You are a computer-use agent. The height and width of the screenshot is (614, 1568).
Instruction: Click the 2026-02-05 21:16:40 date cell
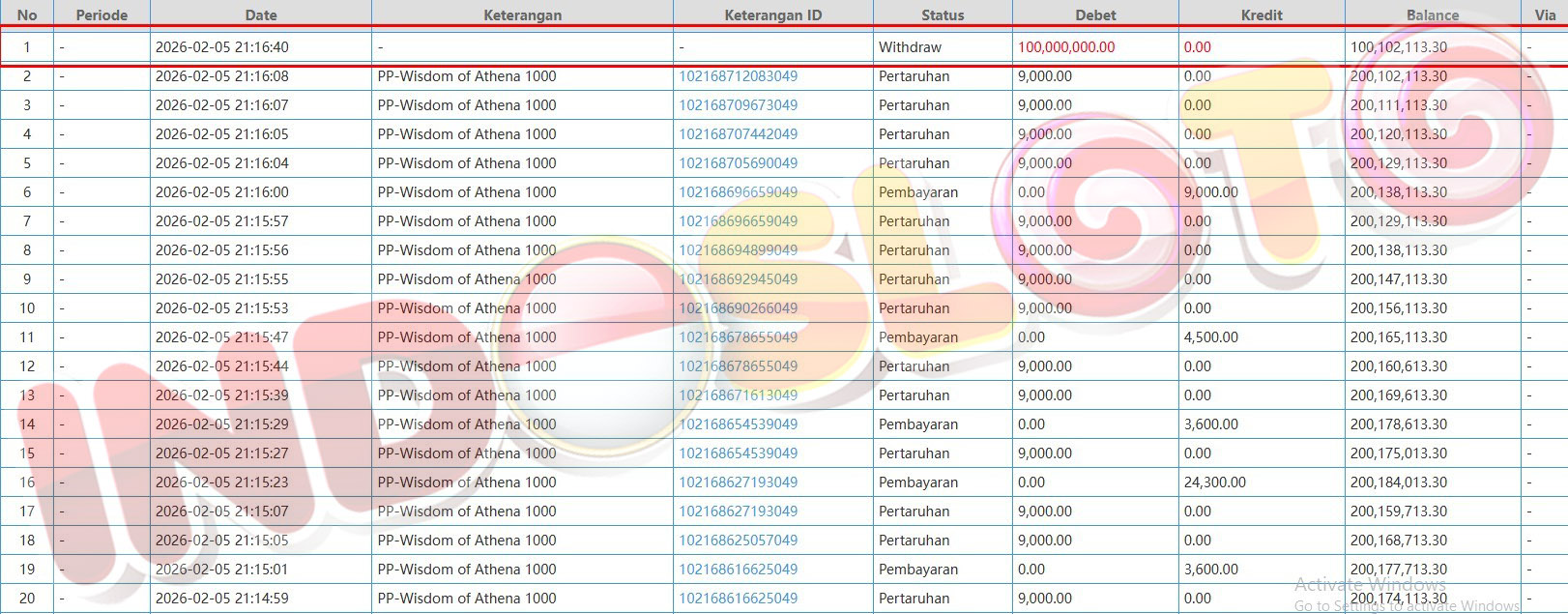click(x=222, y=47)
